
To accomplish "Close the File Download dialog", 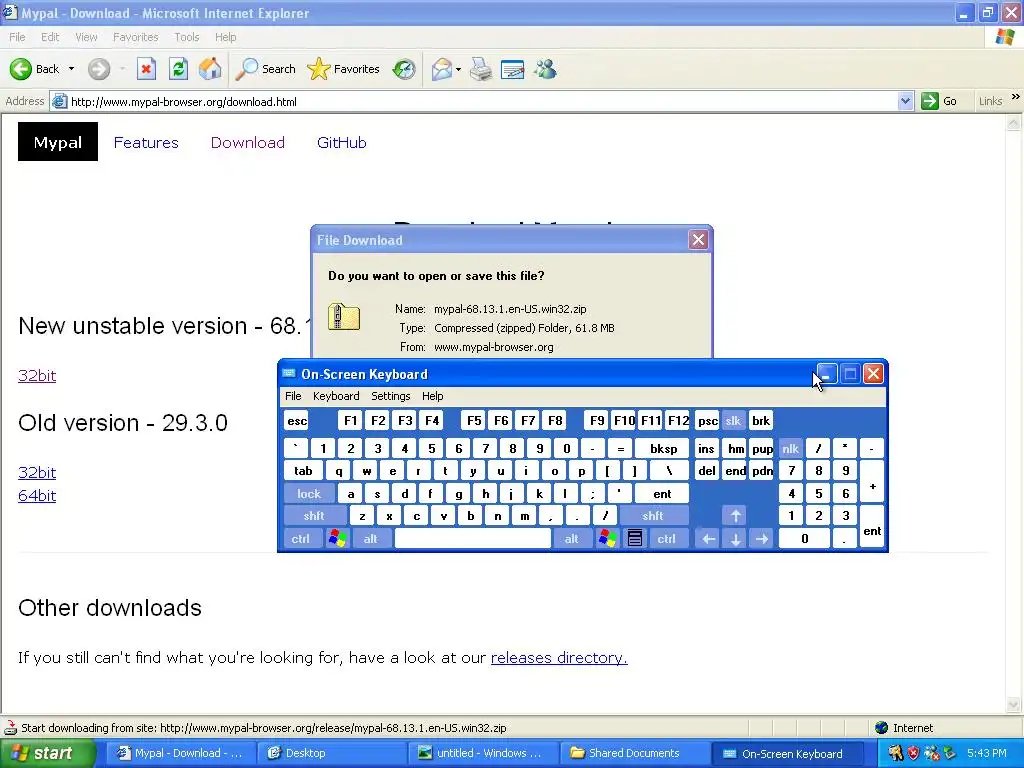I will 698,240.
